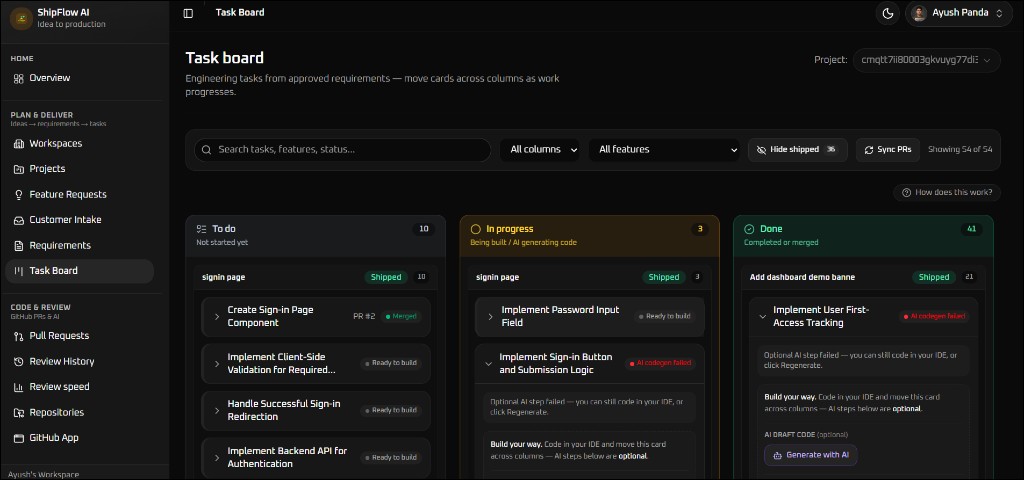
Task: Click the To do count badge 10
Action: (424, 229)
